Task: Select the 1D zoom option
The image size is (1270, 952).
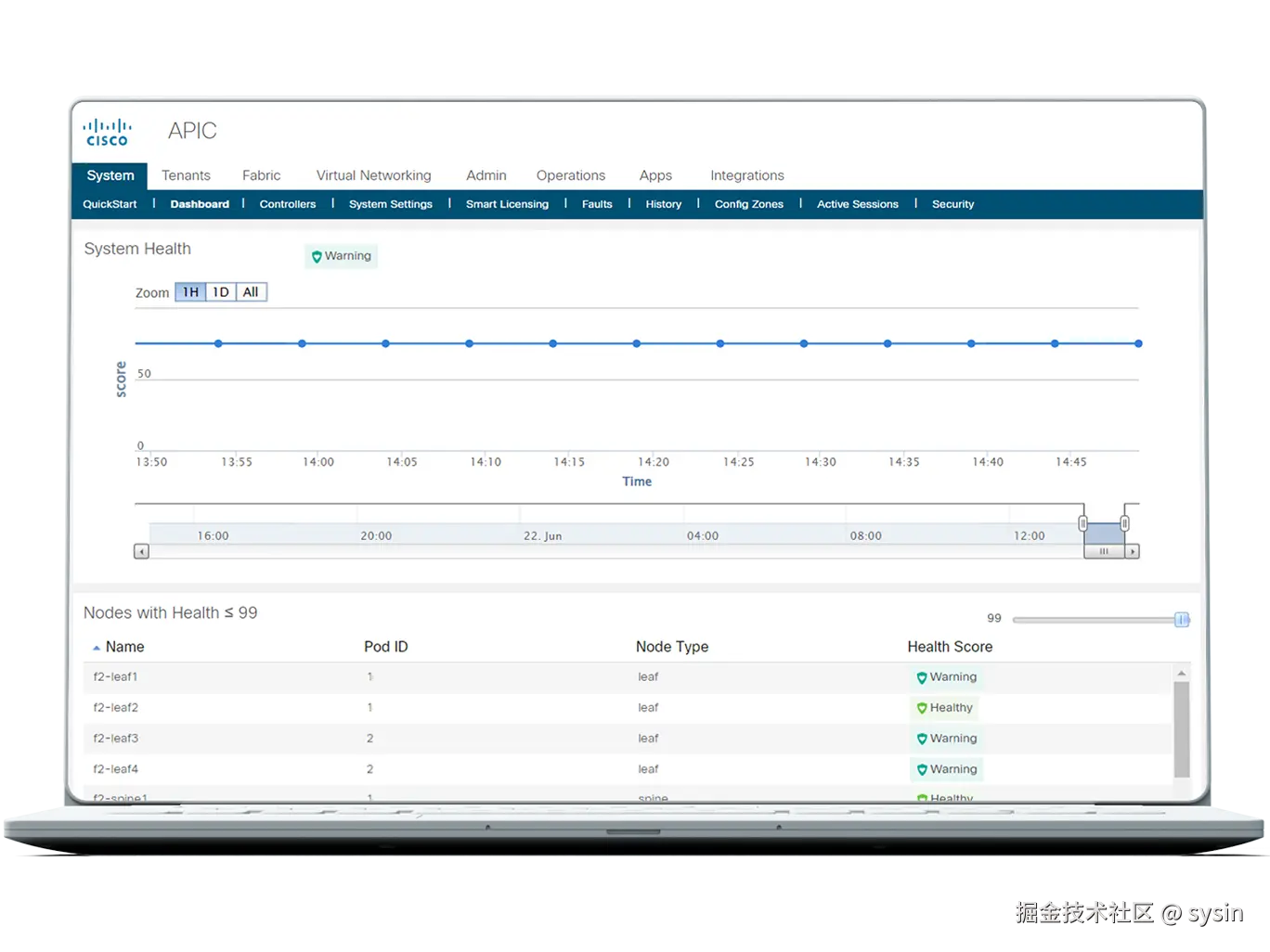Action: click(220, 291)
